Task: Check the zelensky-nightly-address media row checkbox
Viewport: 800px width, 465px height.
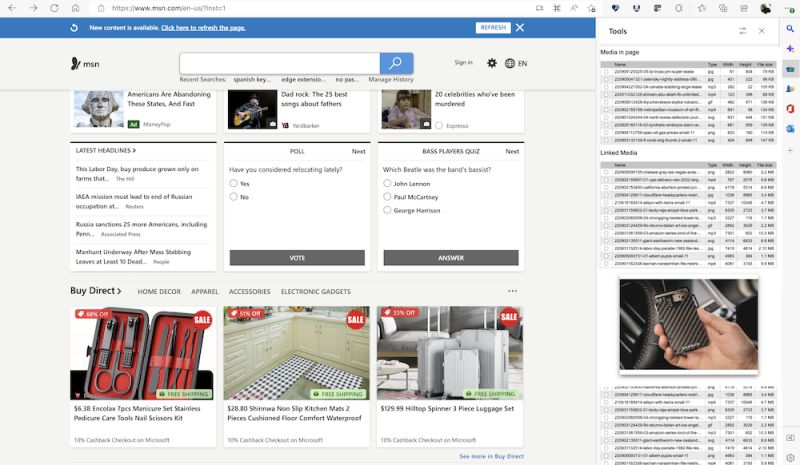Action: 606,80
